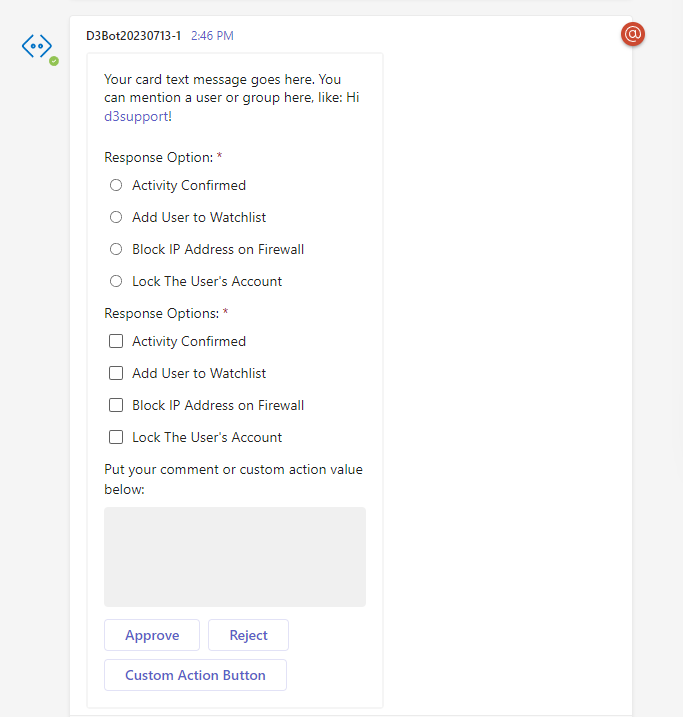Select Block IP Address on Firewall radio

coord(116,249)
